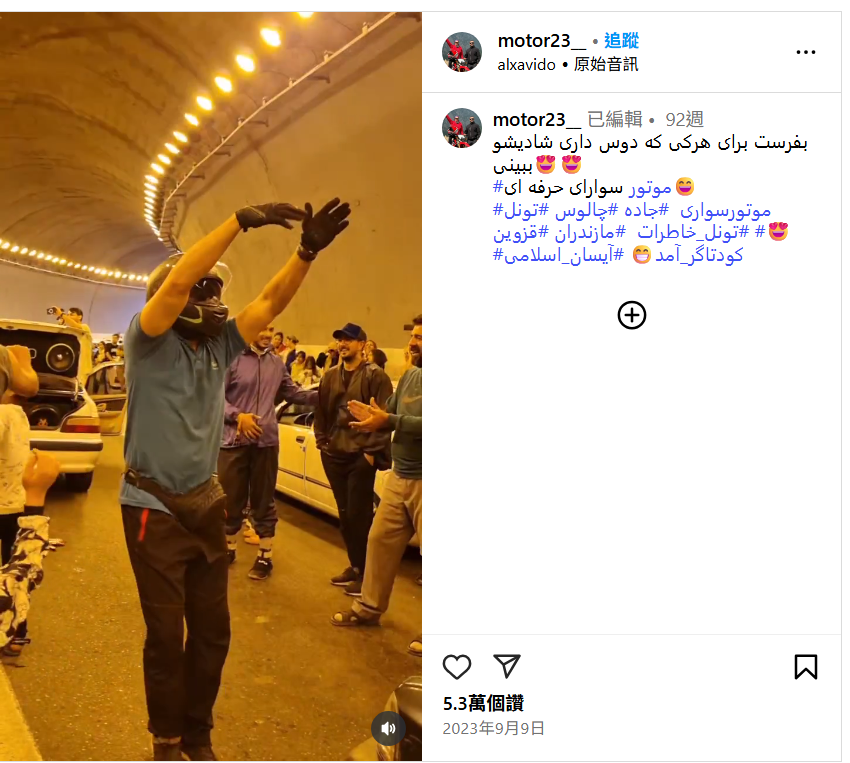The height and width of the screenshot is (763, 850).
Task: Load more comments with plus circle
Action: tap(632, 315)
